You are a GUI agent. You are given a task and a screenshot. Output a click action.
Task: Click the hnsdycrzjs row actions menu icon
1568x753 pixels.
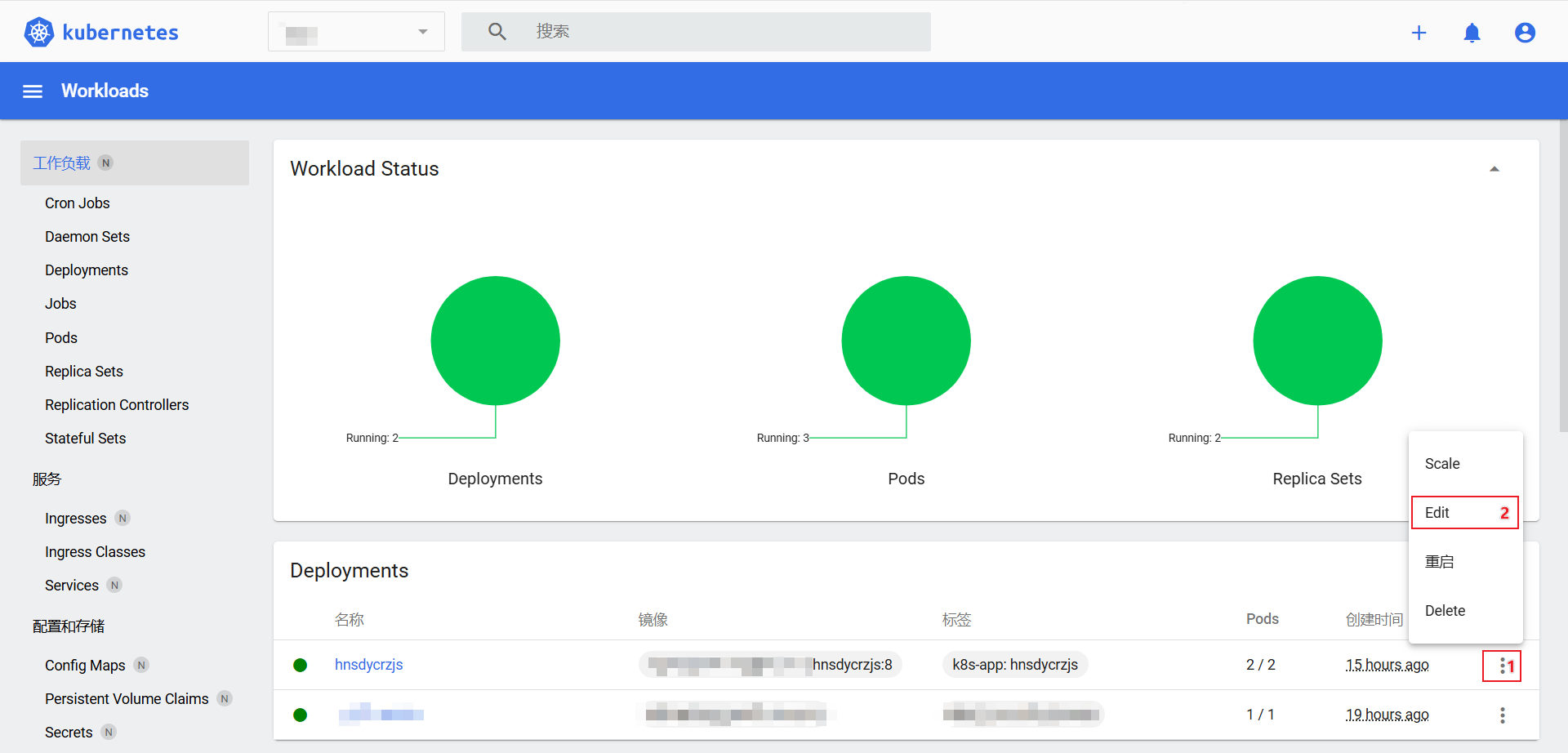point(1502,666)
